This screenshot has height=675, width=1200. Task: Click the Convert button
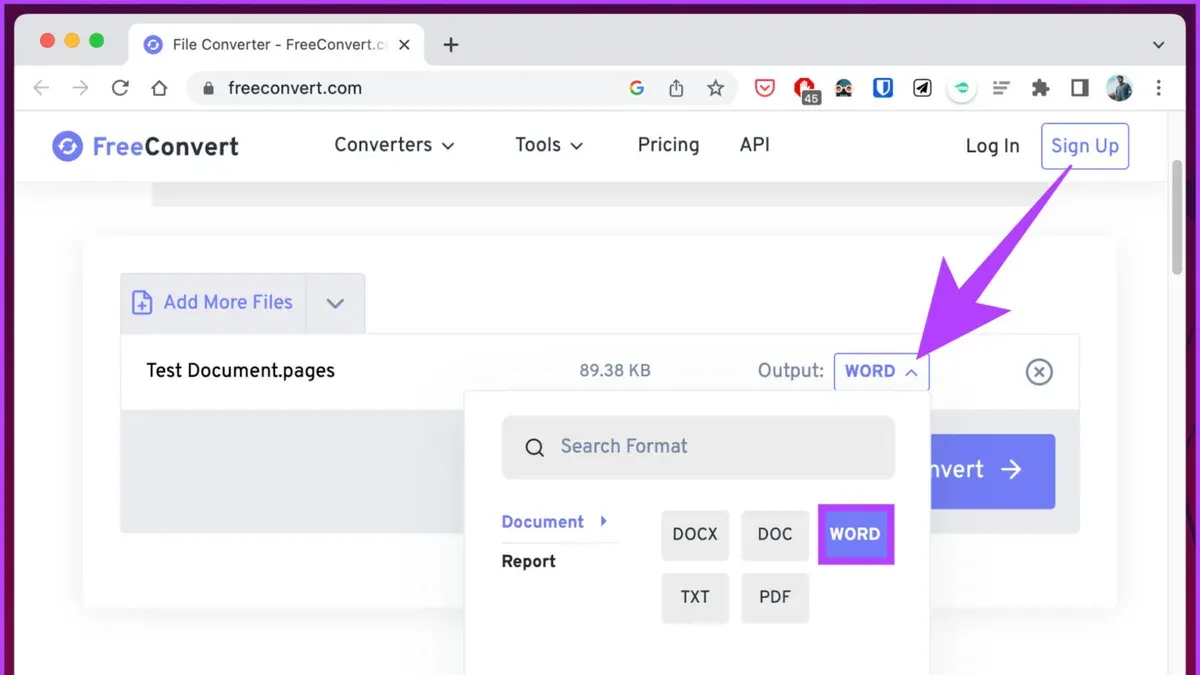click(992, 471)
